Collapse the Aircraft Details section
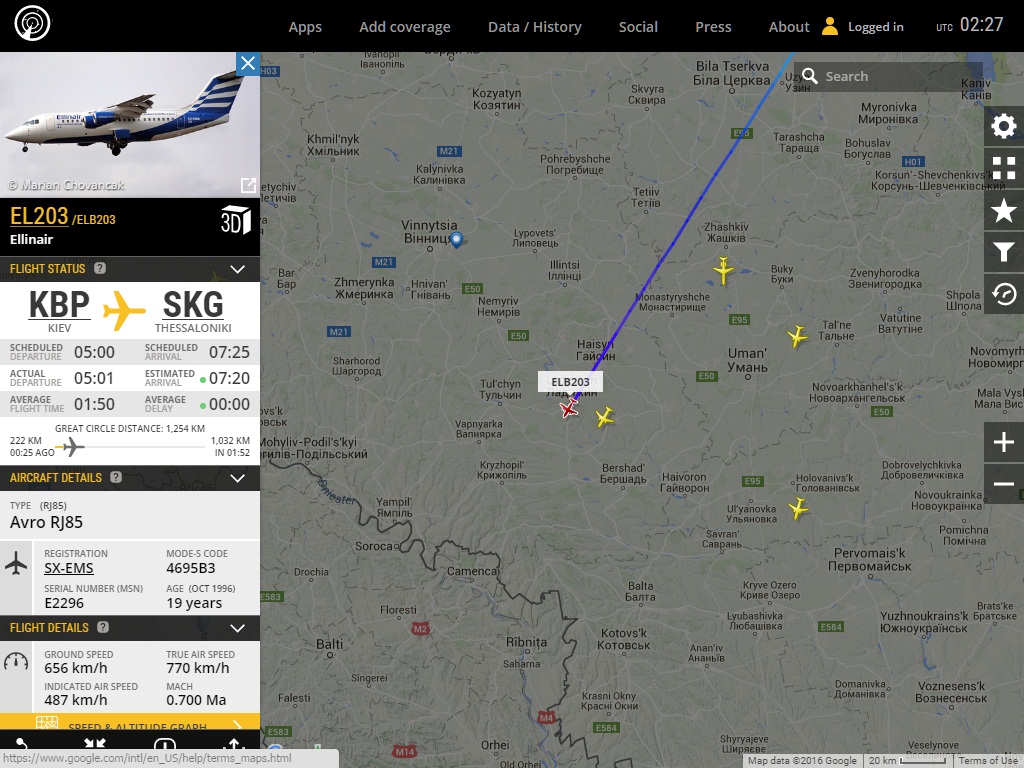This screenshot has height=768, width=1024. (x=238, y=478)
